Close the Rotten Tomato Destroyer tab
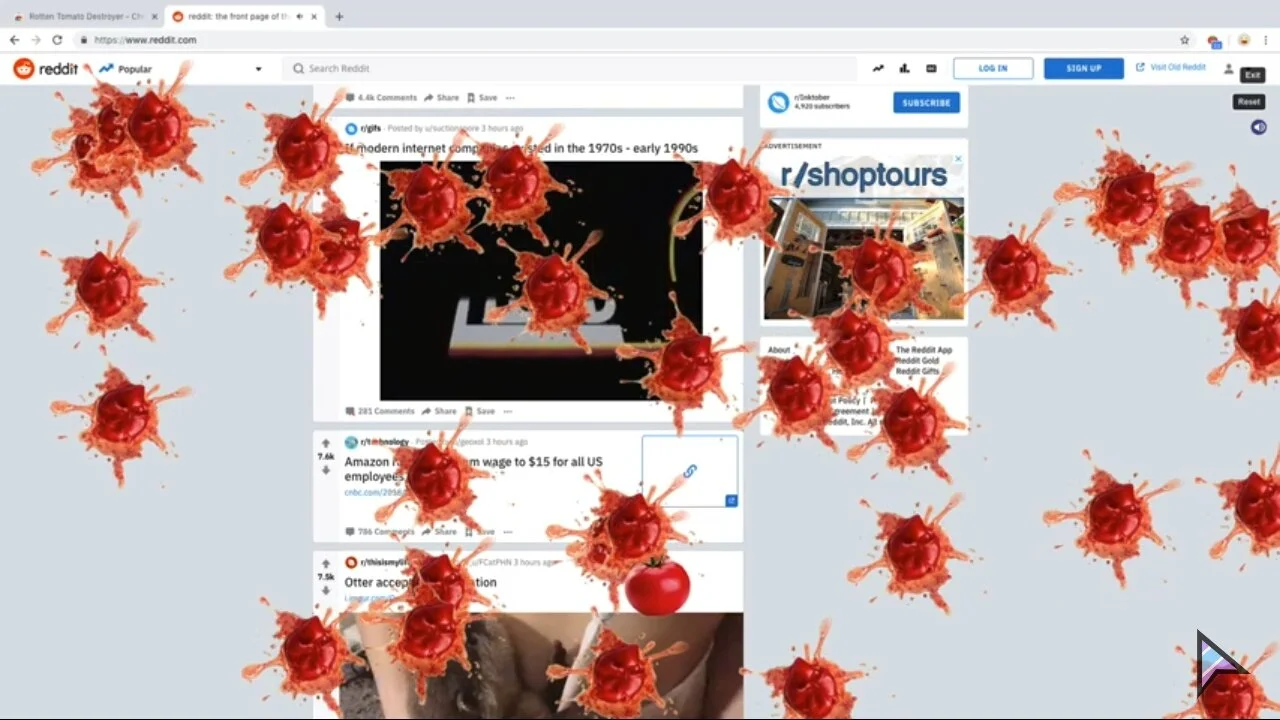The width and height of the screenshot is (1280, 720). pos(154,16)
